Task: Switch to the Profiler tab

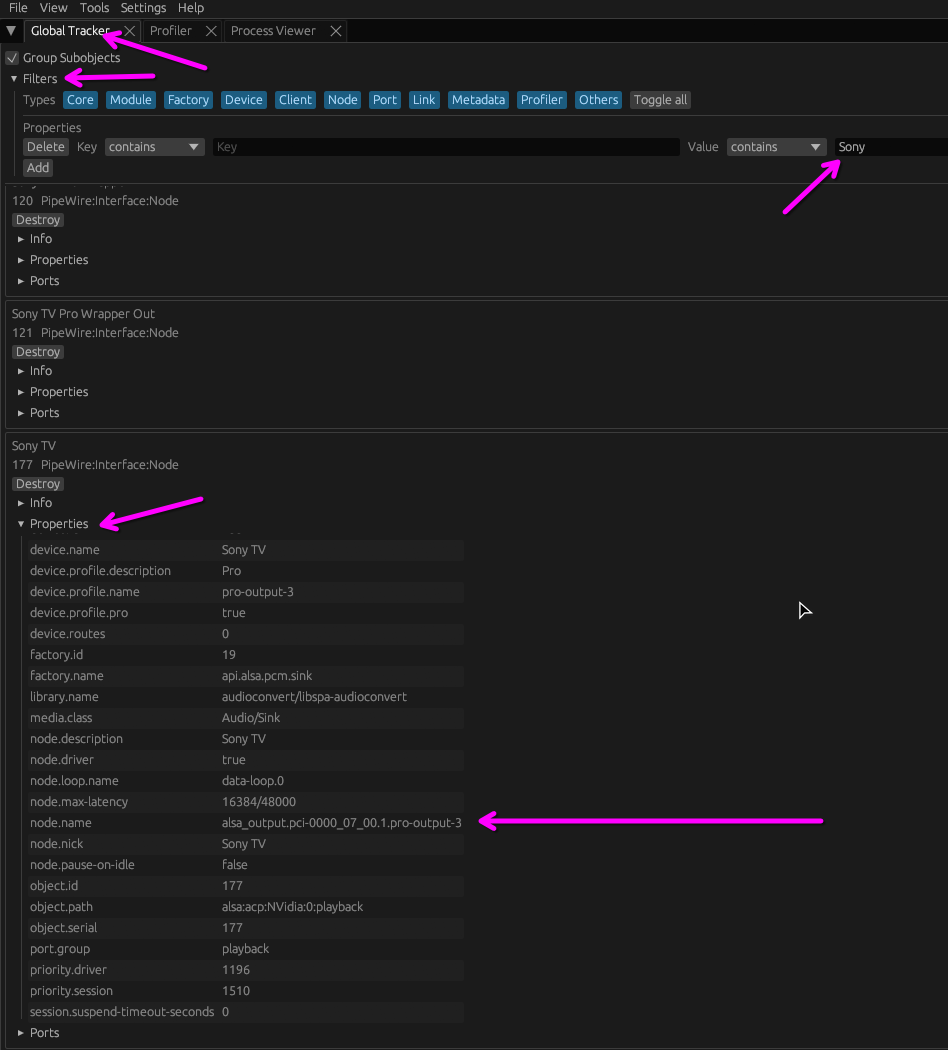Action: coord(171,31)
